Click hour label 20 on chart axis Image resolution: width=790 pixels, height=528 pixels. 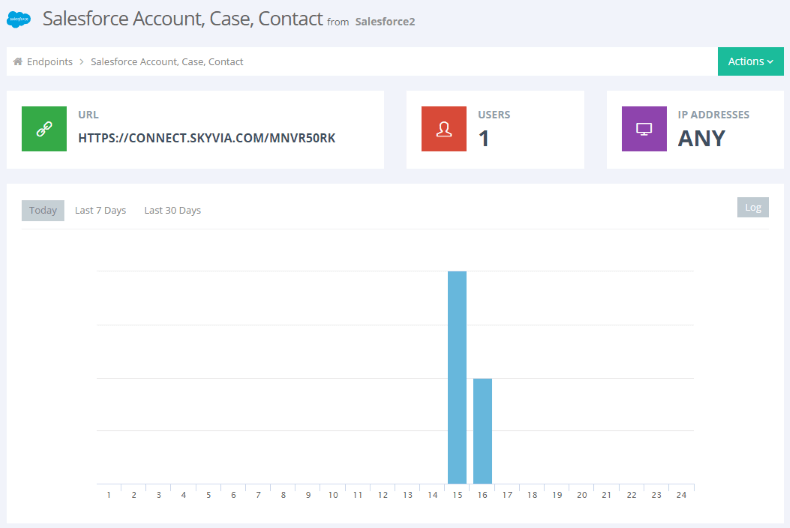point(582,495)
